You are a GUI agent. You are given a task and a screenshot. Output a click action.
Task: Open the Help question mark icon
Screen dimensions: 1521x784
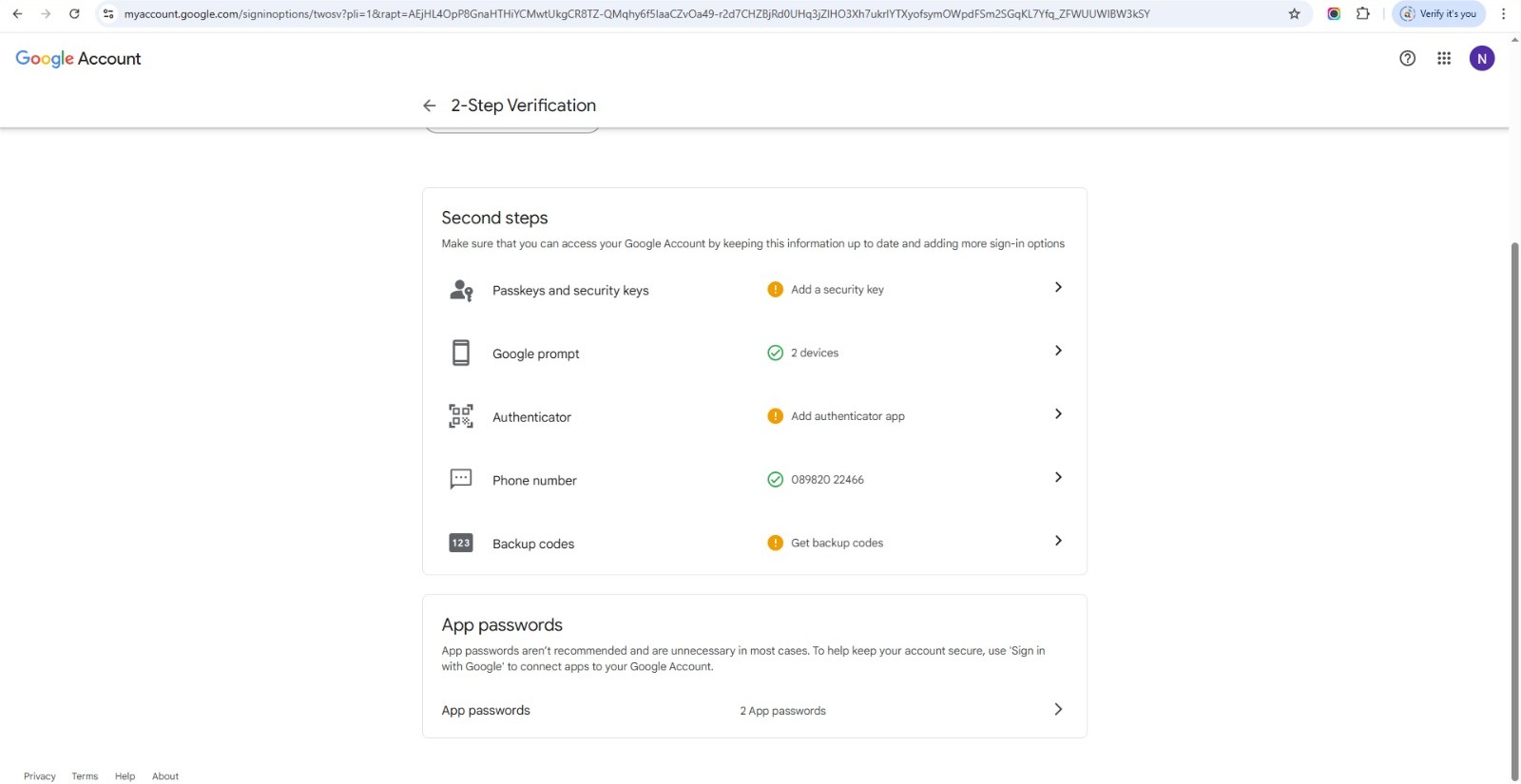point(1407,59)
